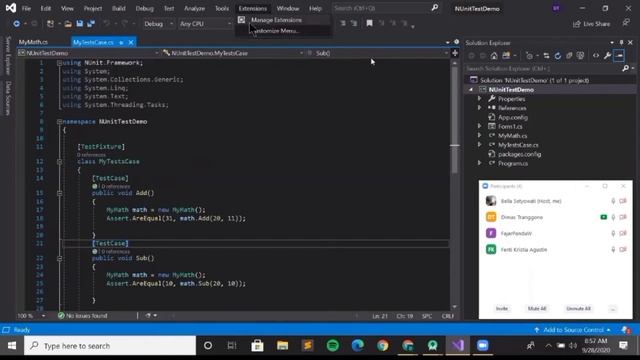Click the Home icon in Solution Explorer
The width and height of the screenshot is (640, 360).
494,56
